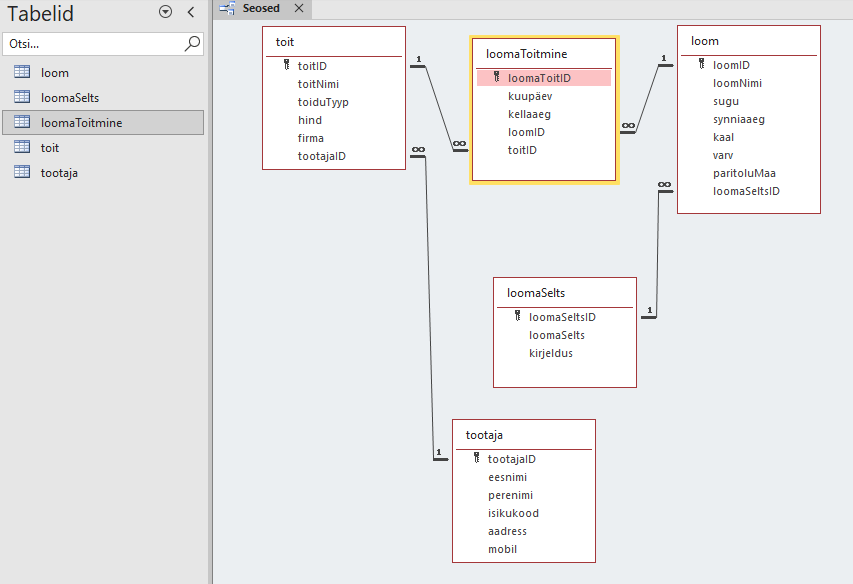853x584 pixels.
Task: Select eesnimi field in tootaja table
Action: [x=508, y=477]
